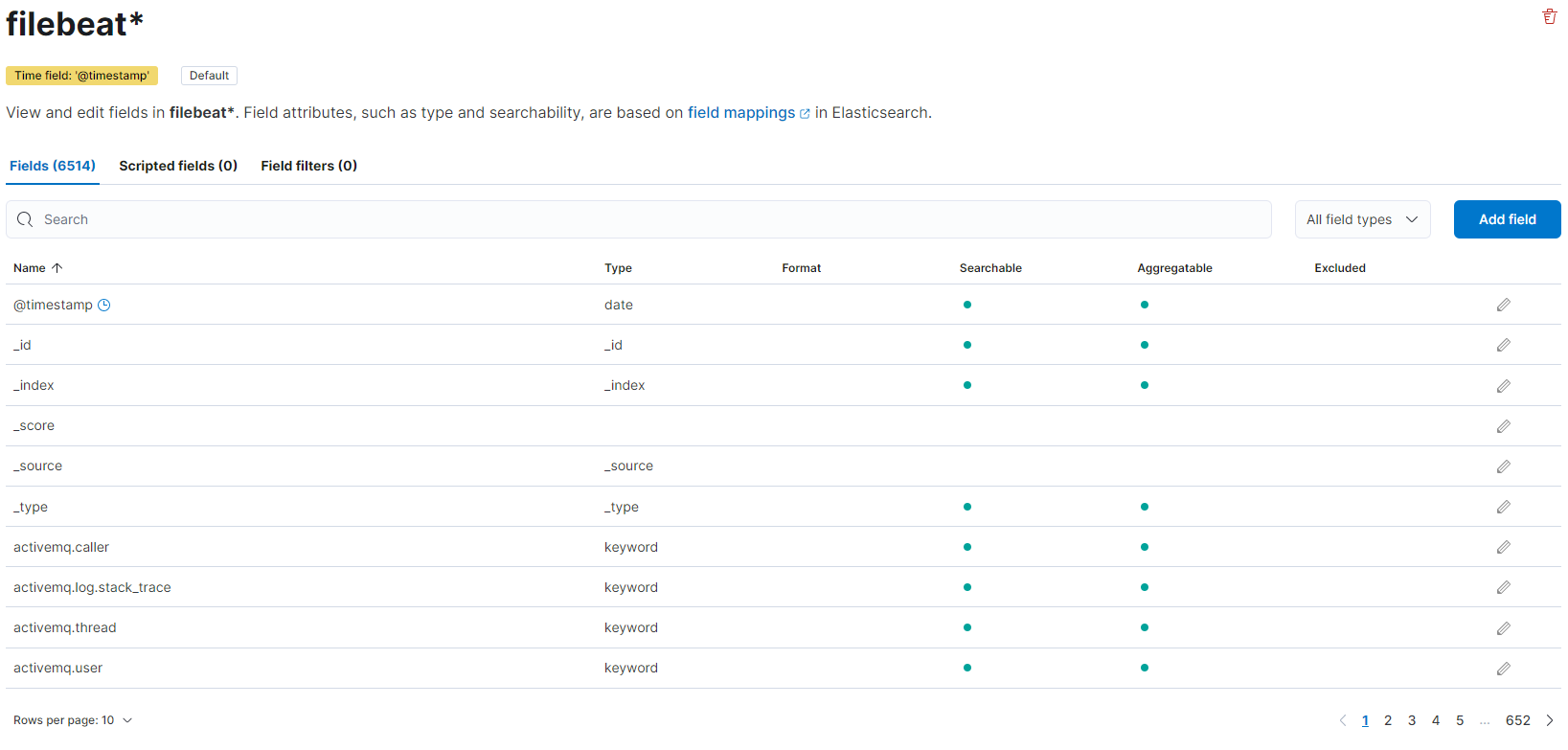Switch to the Fields (6514) tab
This screenshot has width=1568, height=750.
[x=53, y=166]
